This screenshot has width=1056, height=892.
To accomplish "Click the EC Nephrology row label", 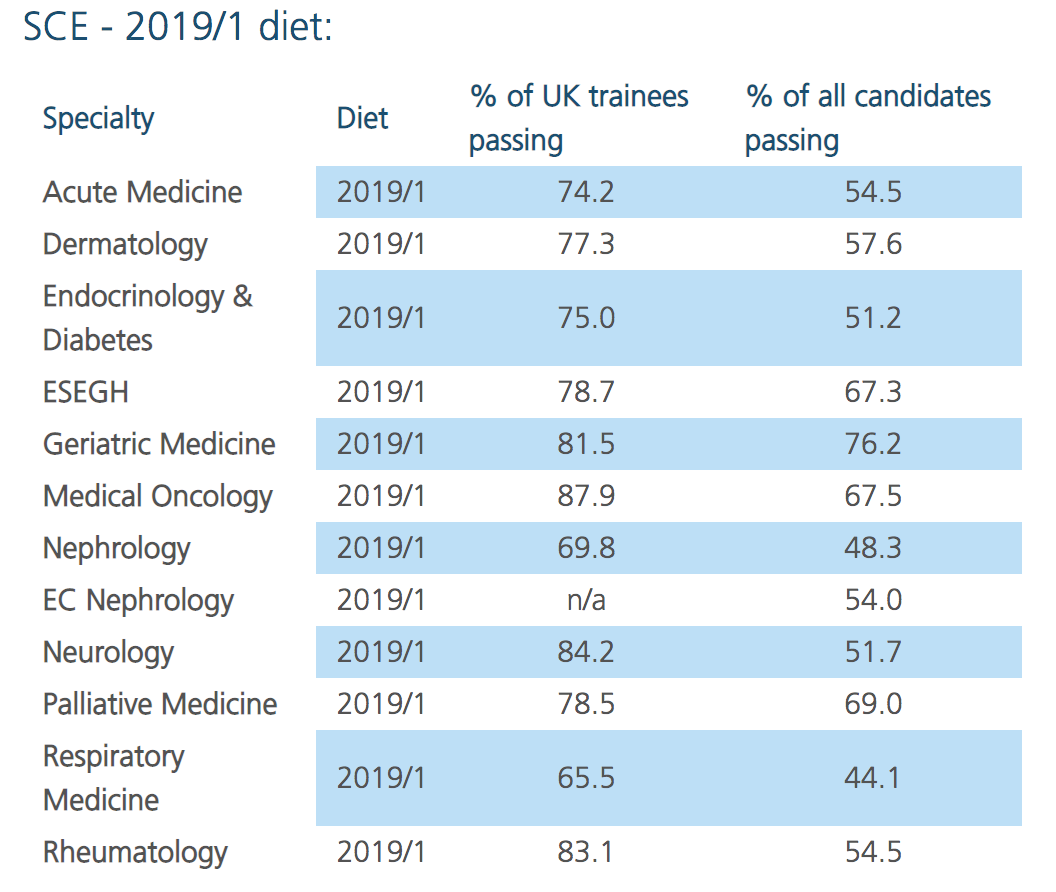I will pos(138,600).
